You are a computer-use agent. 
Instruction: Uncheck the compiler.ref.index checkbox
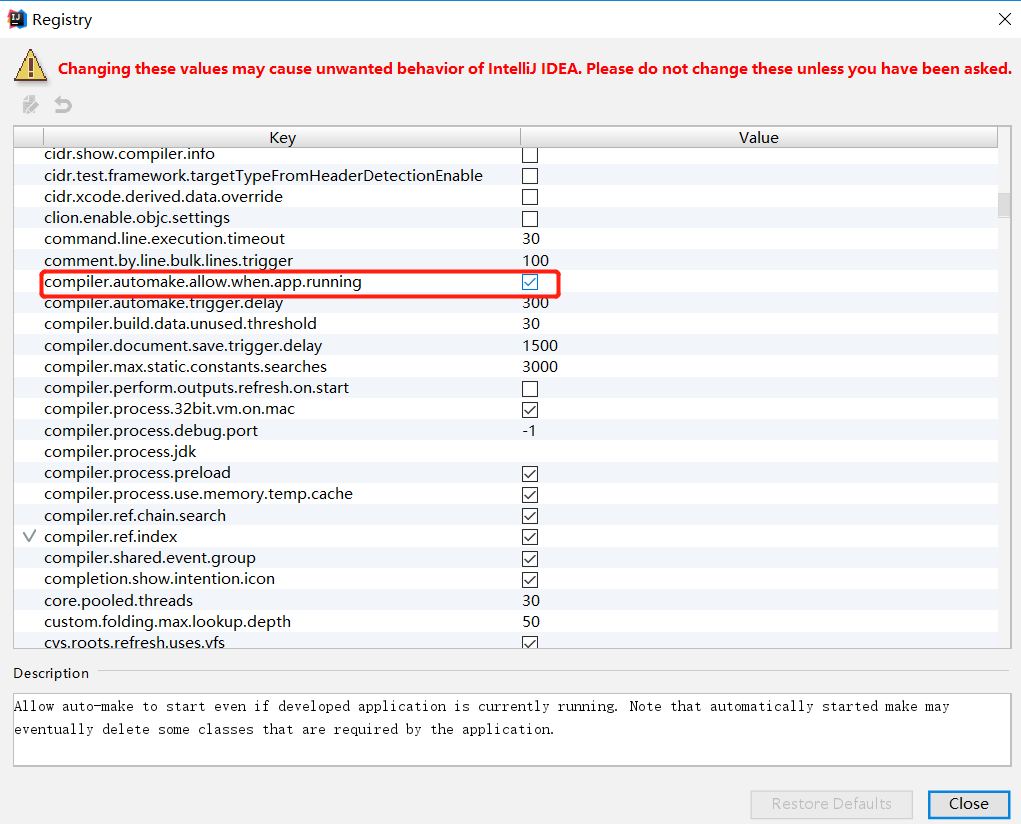click(530, 537)
